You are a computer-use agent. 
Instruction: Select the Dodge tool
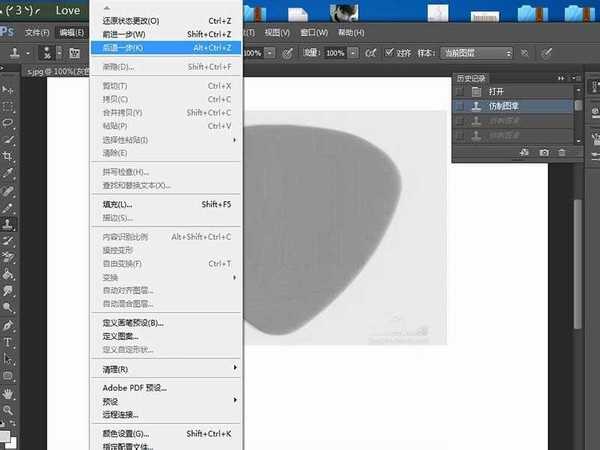[x=7, y=307]
